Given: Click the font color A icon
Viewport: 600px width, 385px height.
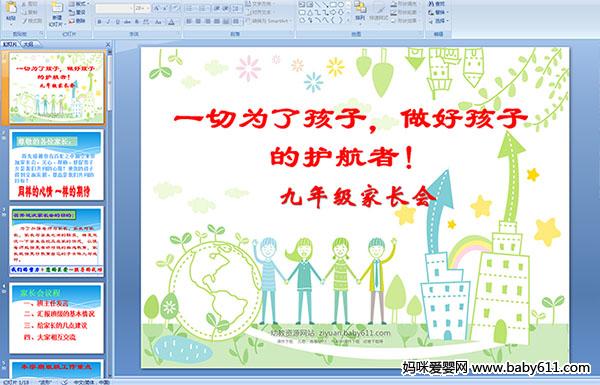Looking at the screenshot, I should [172, 22].
